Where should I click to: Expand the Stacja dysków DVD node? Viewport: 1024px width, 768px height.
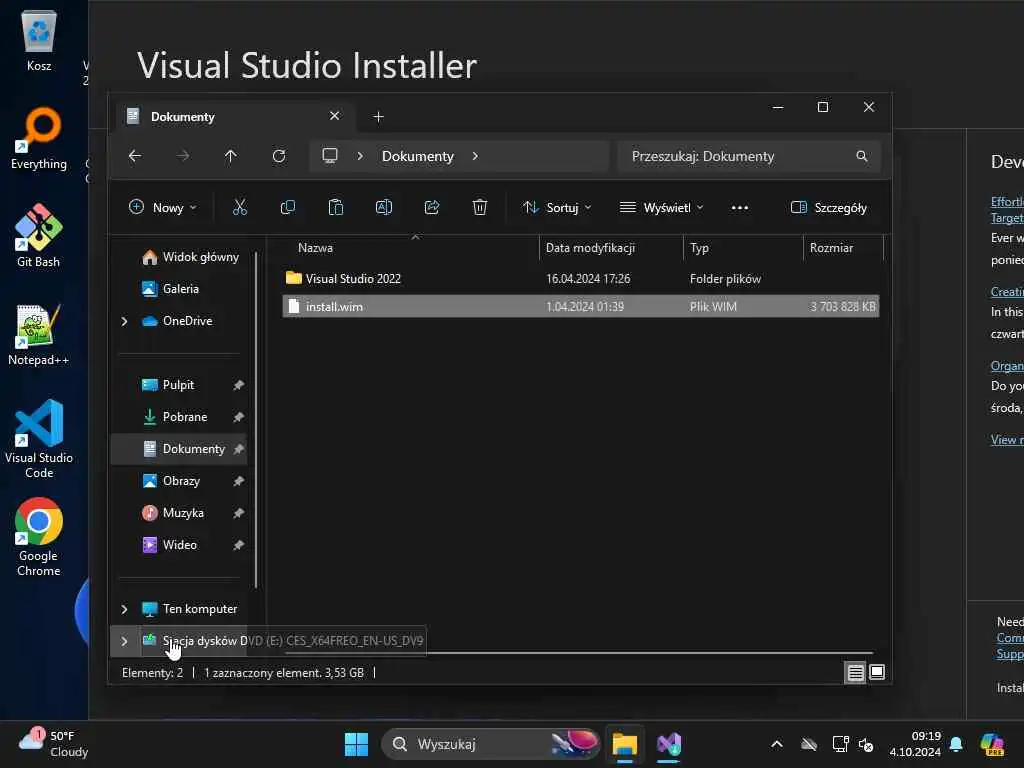coord(124,641)
